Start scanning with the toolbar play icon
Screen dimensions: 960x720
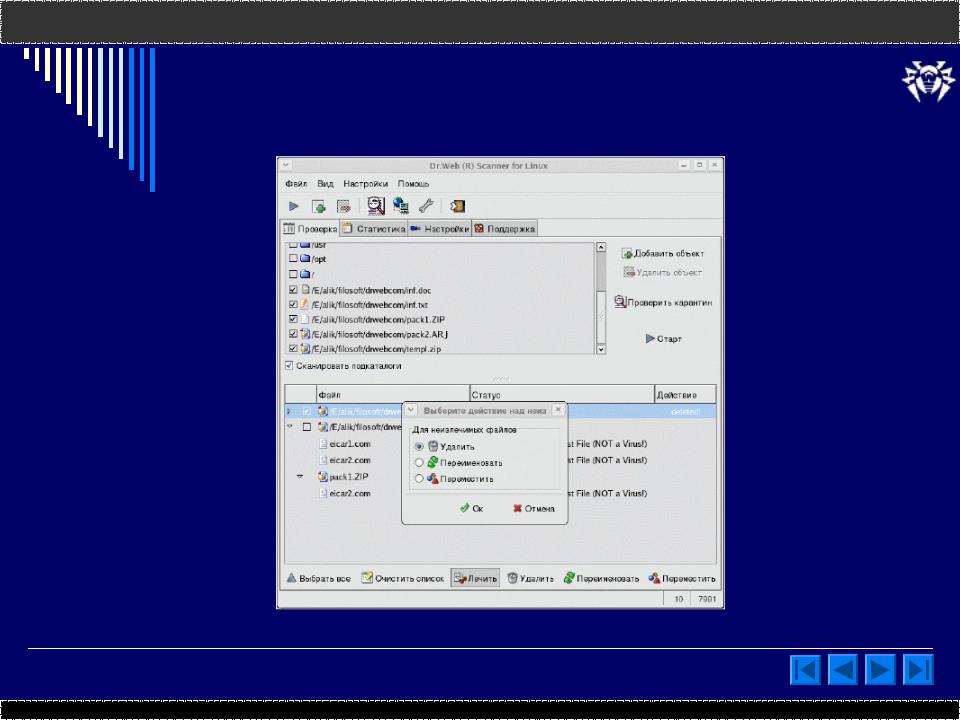294,206
